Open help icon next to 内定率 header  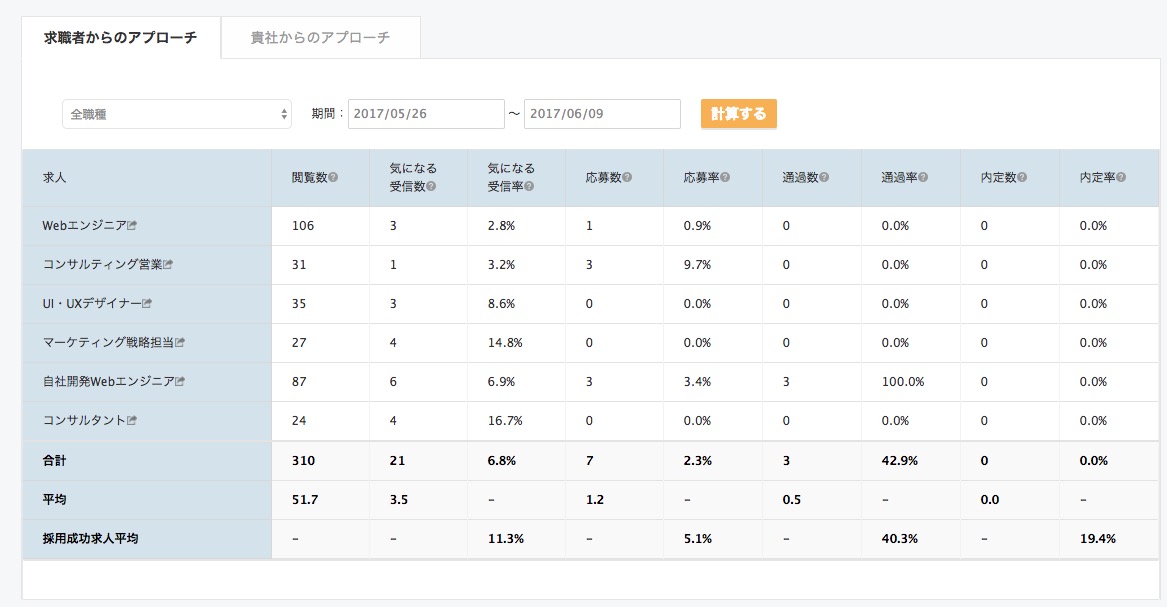click(x=1121, y=178)
